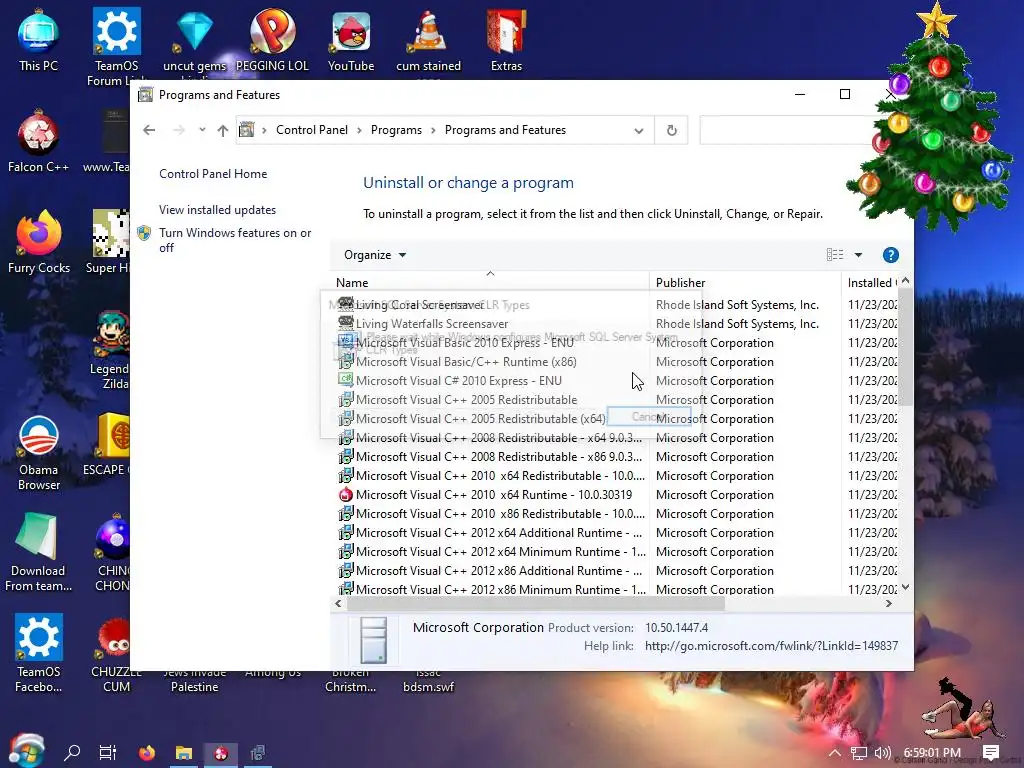Open the notification center icon
1024x768 pixels.
991,753
